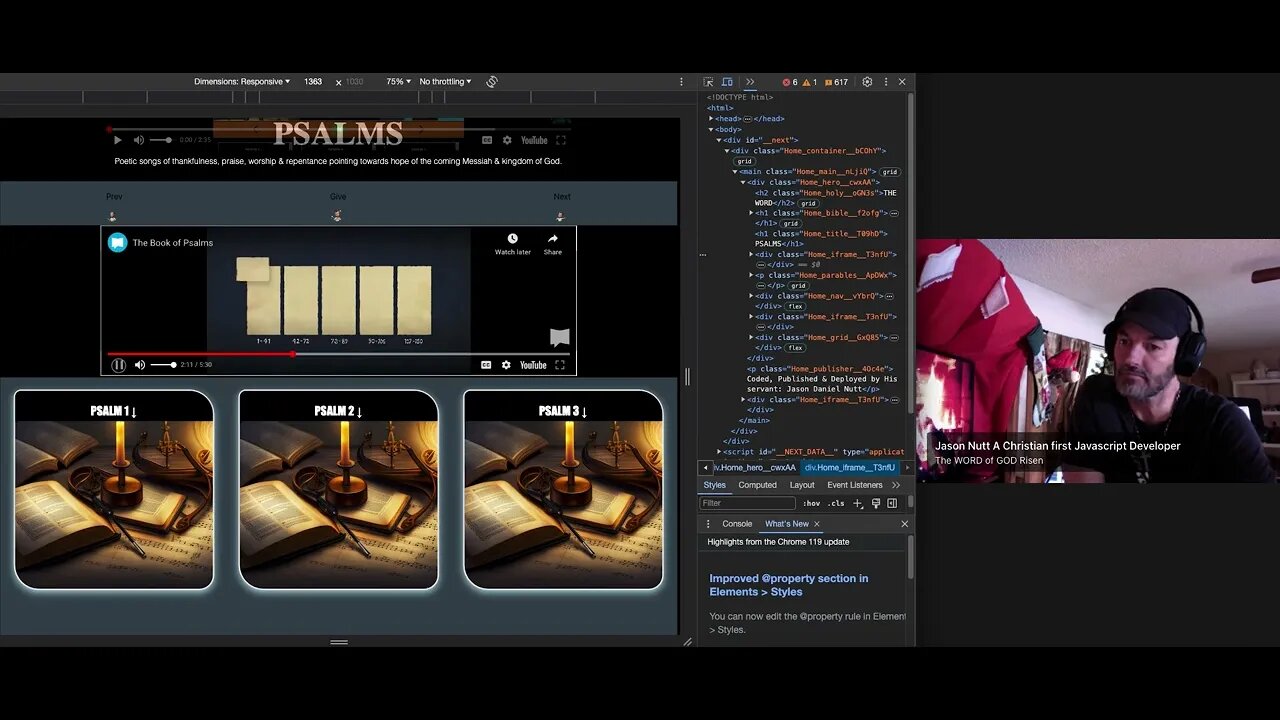Click YouTube logo on Book of Psalms video
This screenshot has width=1280, height=720.
533,365
